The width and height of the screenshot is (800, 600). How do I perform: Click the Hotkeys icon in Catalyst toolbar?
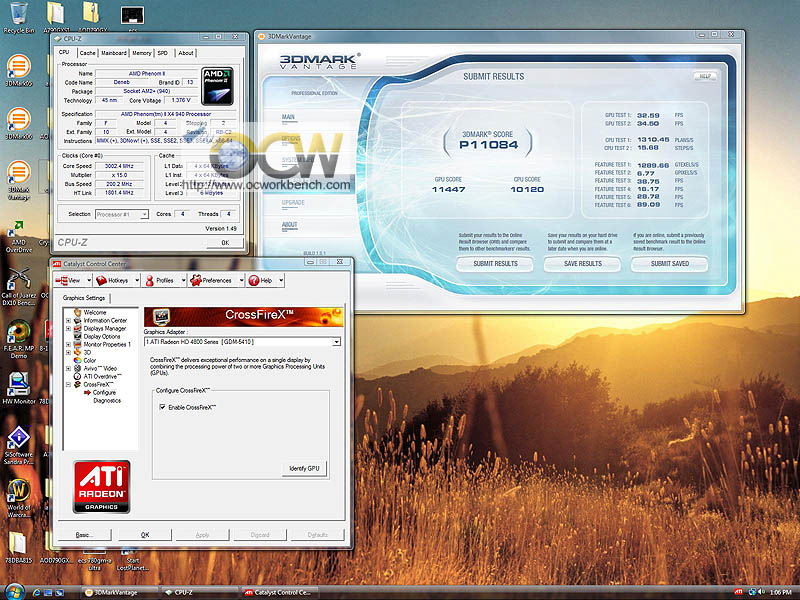(x=101, y=280)
